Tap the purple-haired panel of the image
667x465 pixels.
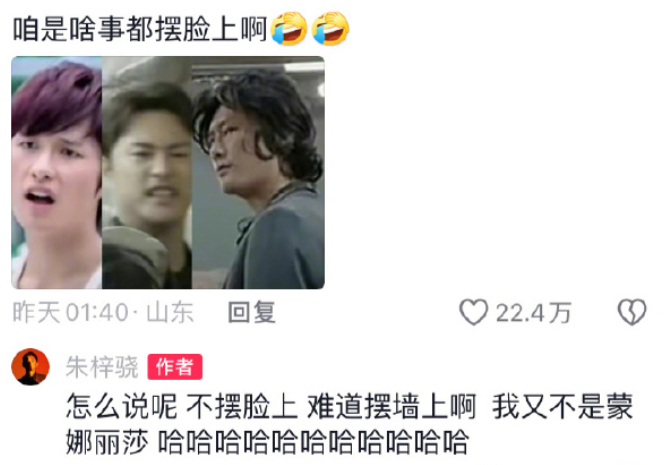pyautogui.click(x=57, y=172)
